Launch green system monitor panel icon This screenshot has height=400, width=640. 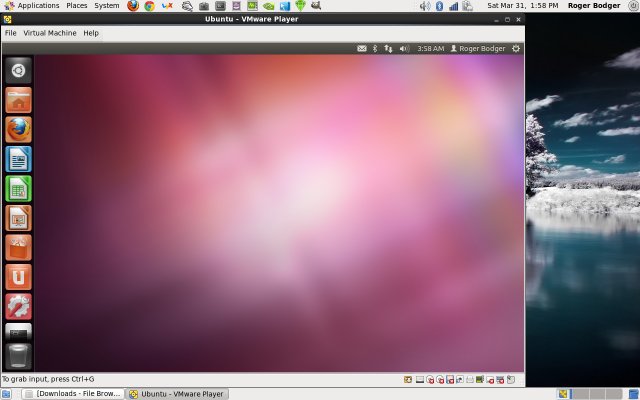click(x=252, y=6)
